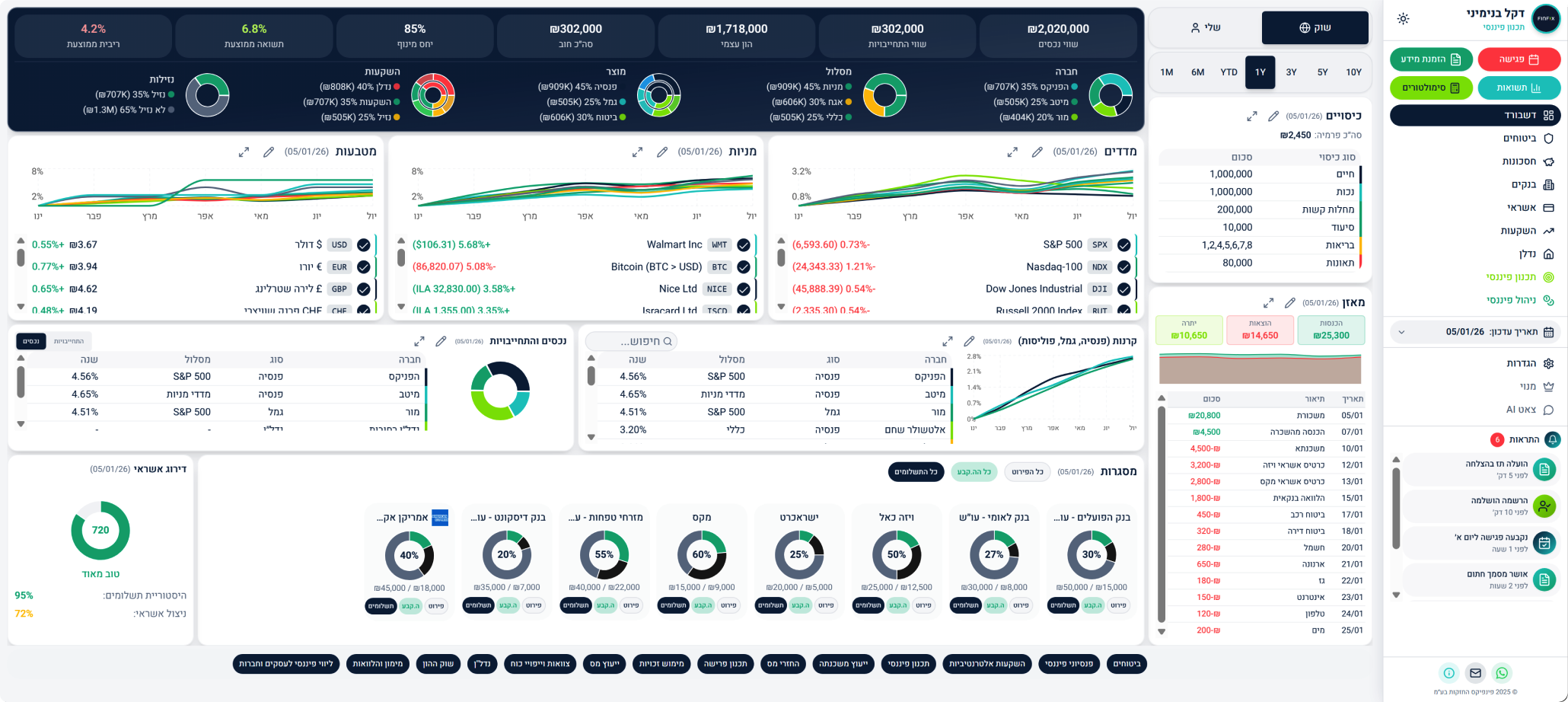Click the red פגישה button
The image size is (1568, 702).
pyautogui.click(x=1519, y=59)
